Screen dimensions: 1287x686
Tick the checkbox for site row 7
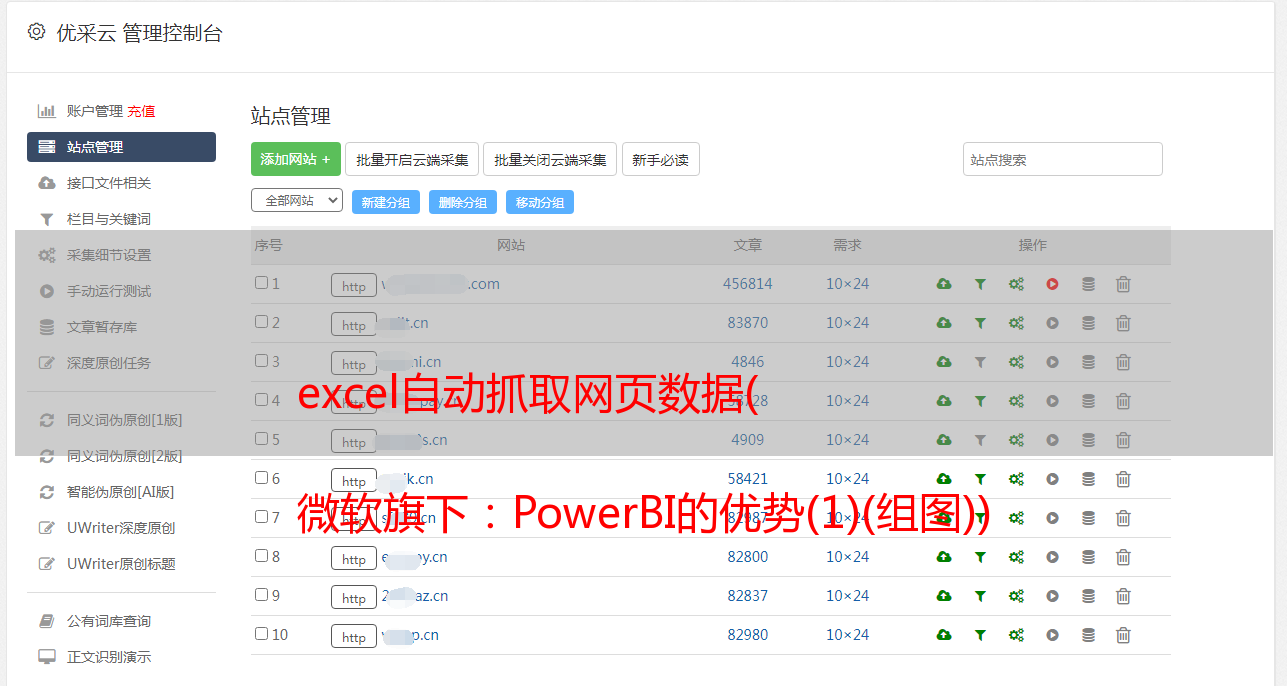click(261, 517)
